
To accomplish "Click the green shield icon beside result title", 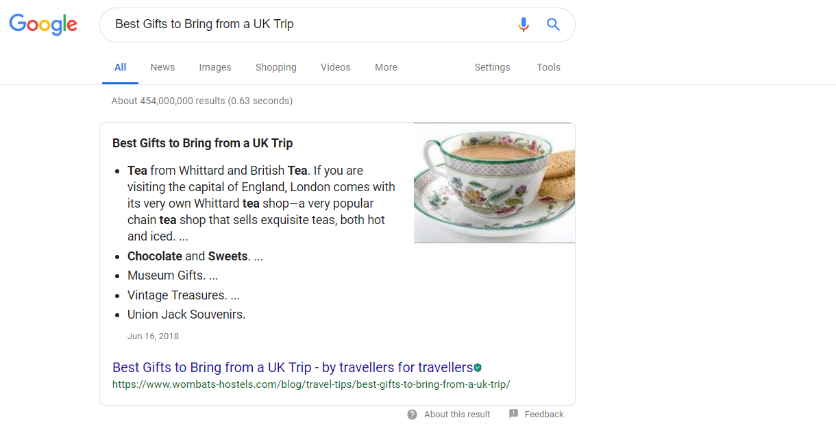I will point(478,368).
